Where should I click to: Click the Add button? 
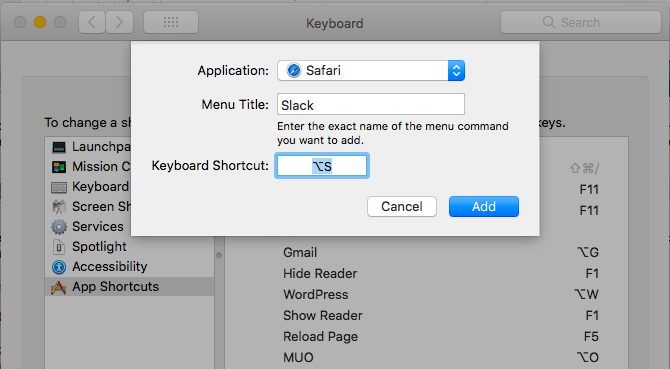(x=484, y=207)
